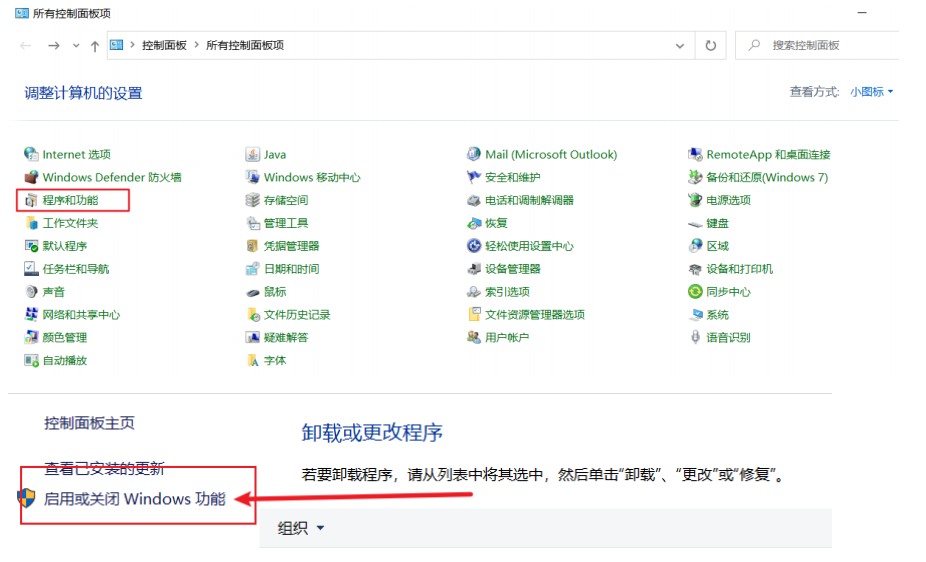Click the Windows shield icon

pyautogui.click(x=26, y=498)
